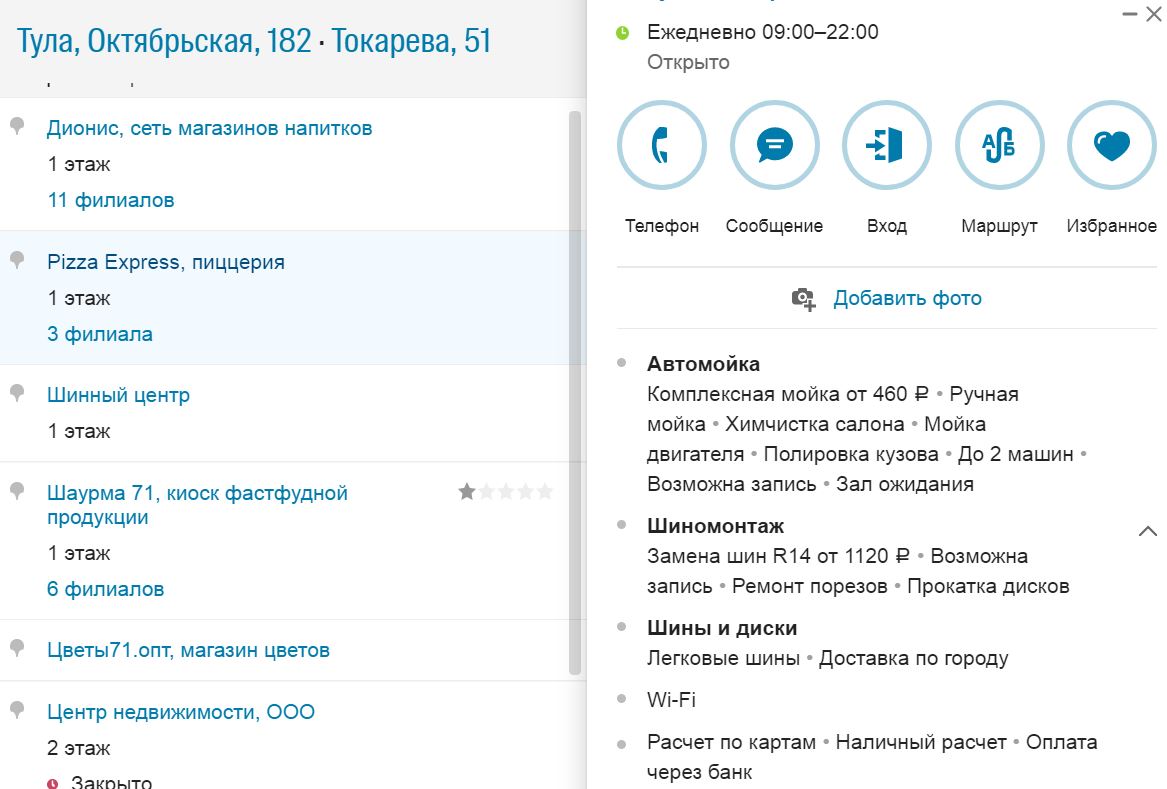1167x789 pixels.
Task: Click the organizations list scrollbar
Action: coord(574,390)
